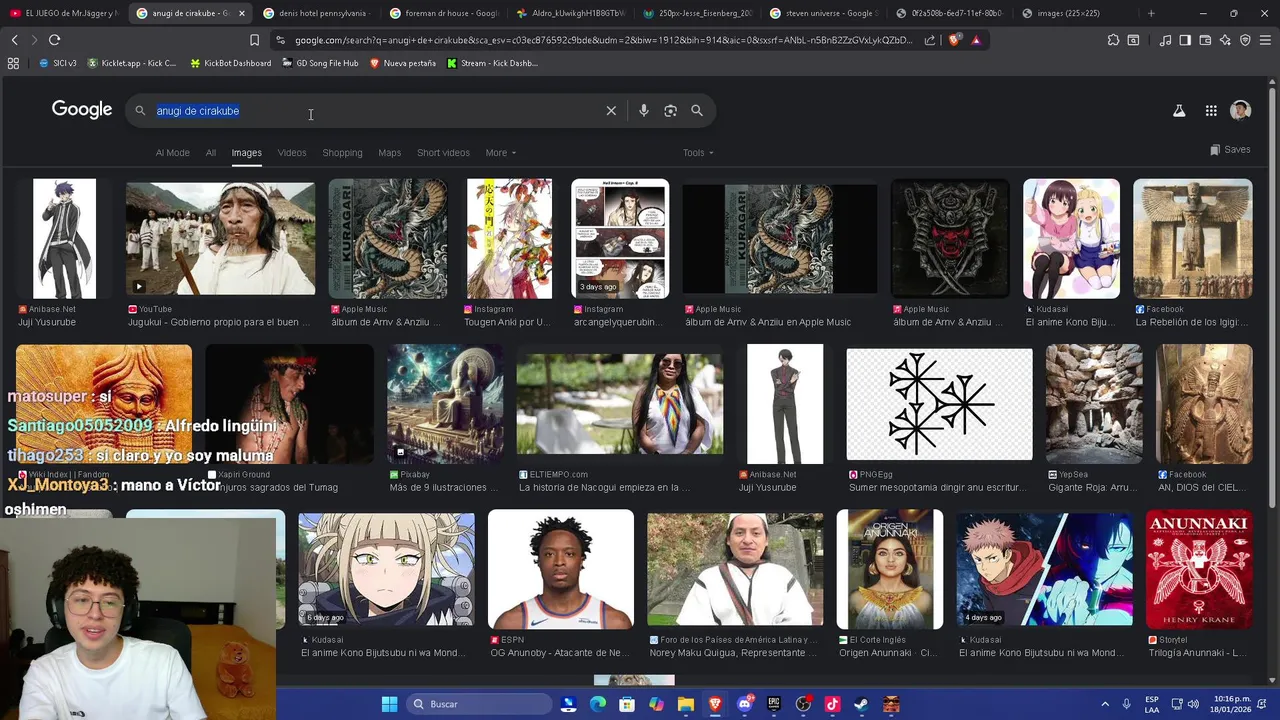This screenshot has height=720, width=1280.
Task: Open File Explorer from the taskbar
Action: click(686, 704)
